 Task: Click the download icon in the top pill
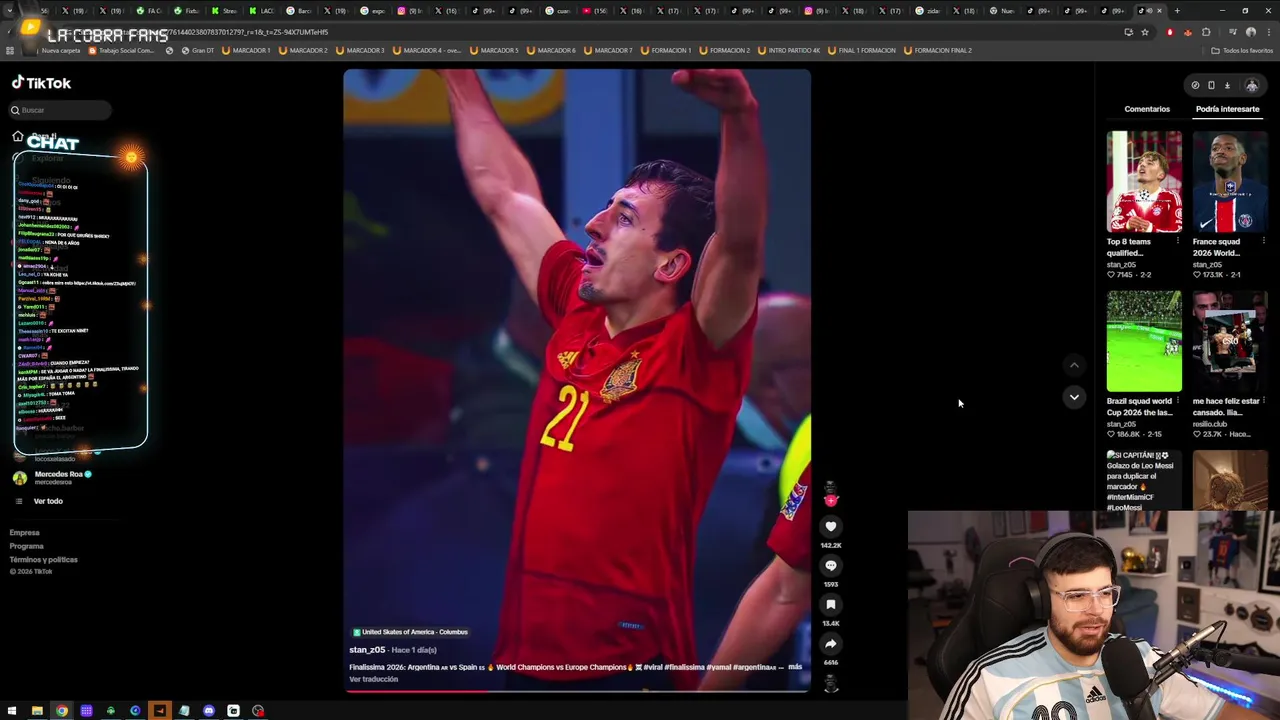1227,85
